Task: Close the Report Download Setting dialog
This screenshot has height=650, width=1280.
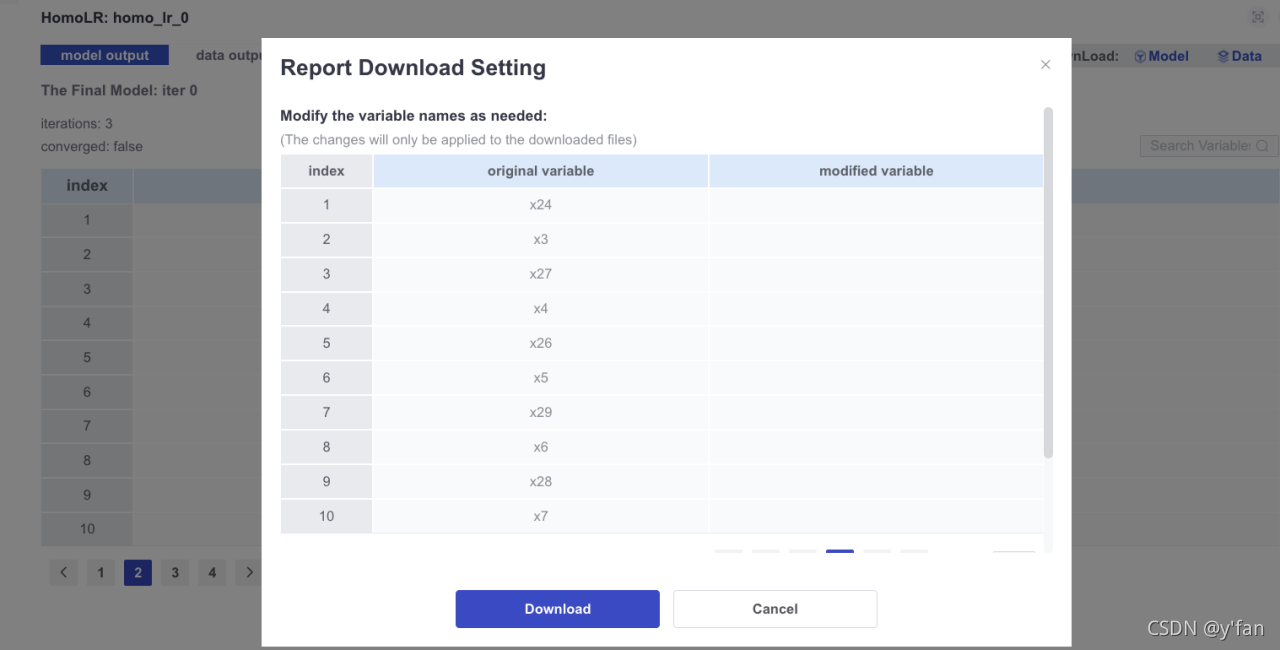Action: click(x=1045, y=65)
